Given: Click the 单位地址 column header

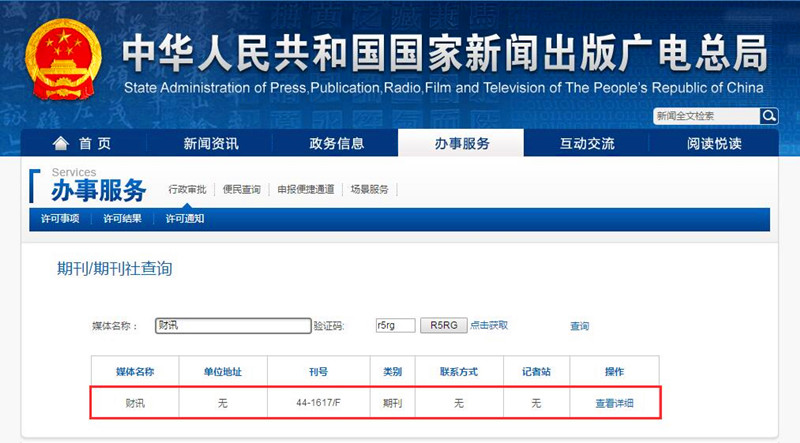Looking at the screenshot, I should (222, 372).
